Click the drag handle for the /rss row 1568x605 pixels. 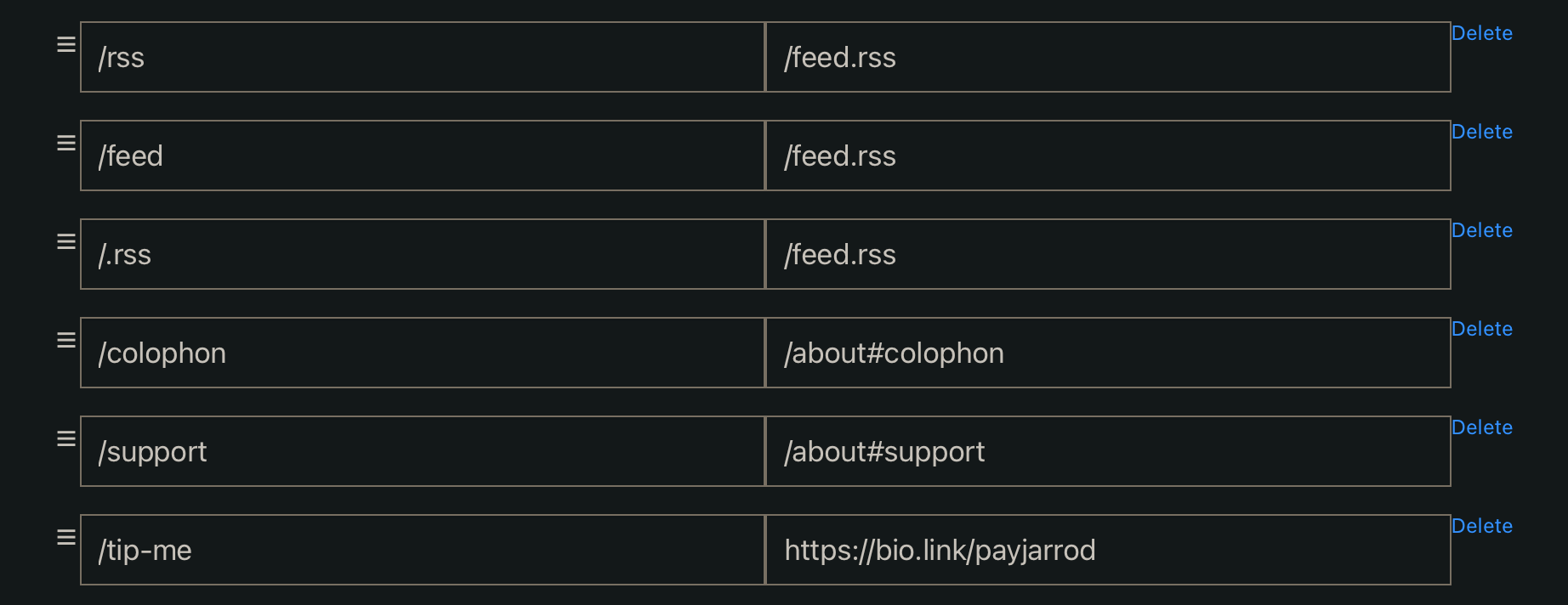[x=66, y=45]
